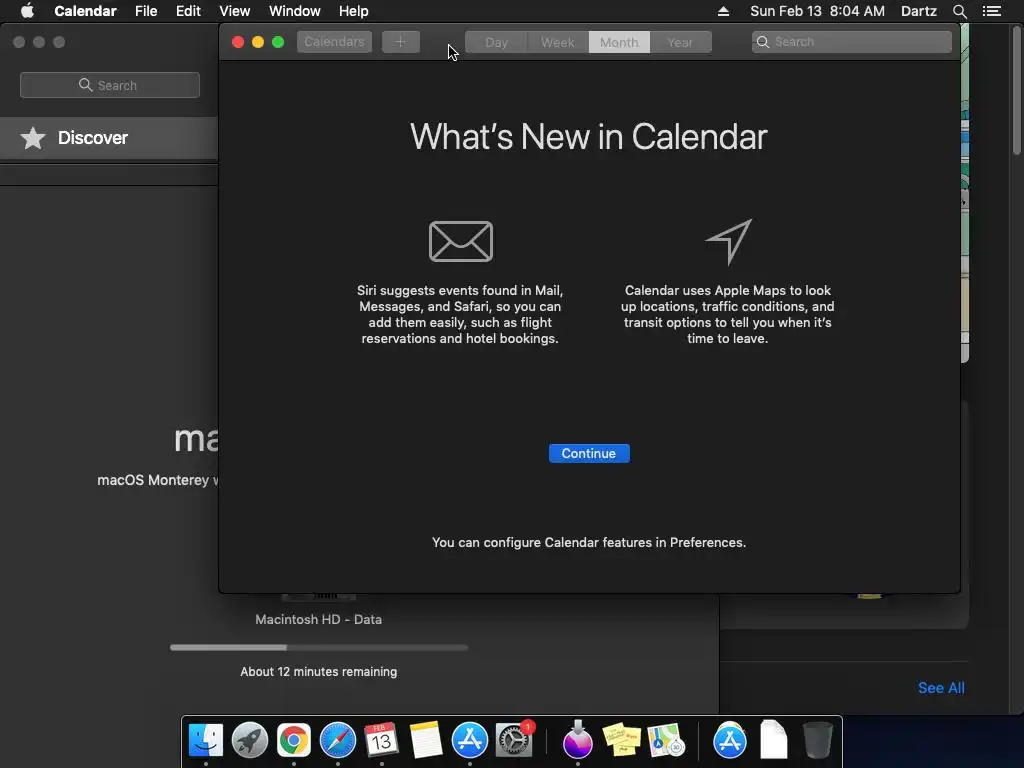This screenshot has width=1024, height=768.
Task: Open App Store icon beside Notes in dock
Action: pos(470,740)
